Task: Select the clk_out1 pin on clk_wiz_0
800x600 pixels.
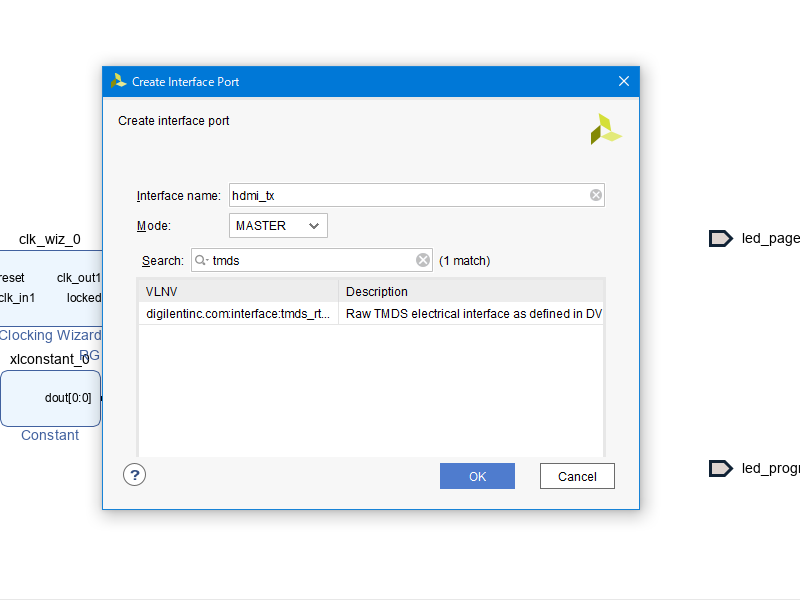Action: tap(78, 278)
